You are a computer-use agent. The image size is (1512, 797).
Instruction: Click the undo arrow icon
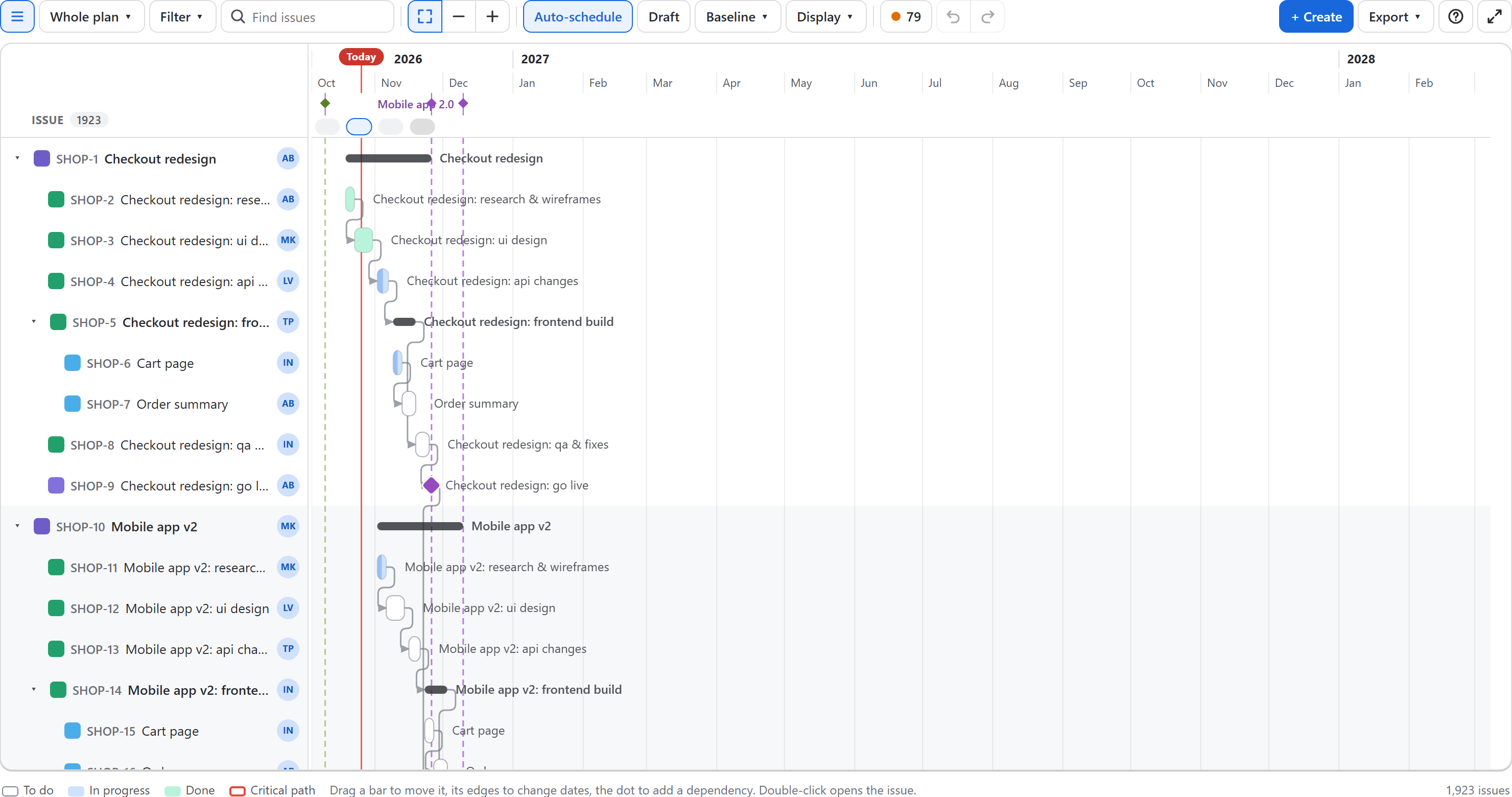tap(953, 16)
